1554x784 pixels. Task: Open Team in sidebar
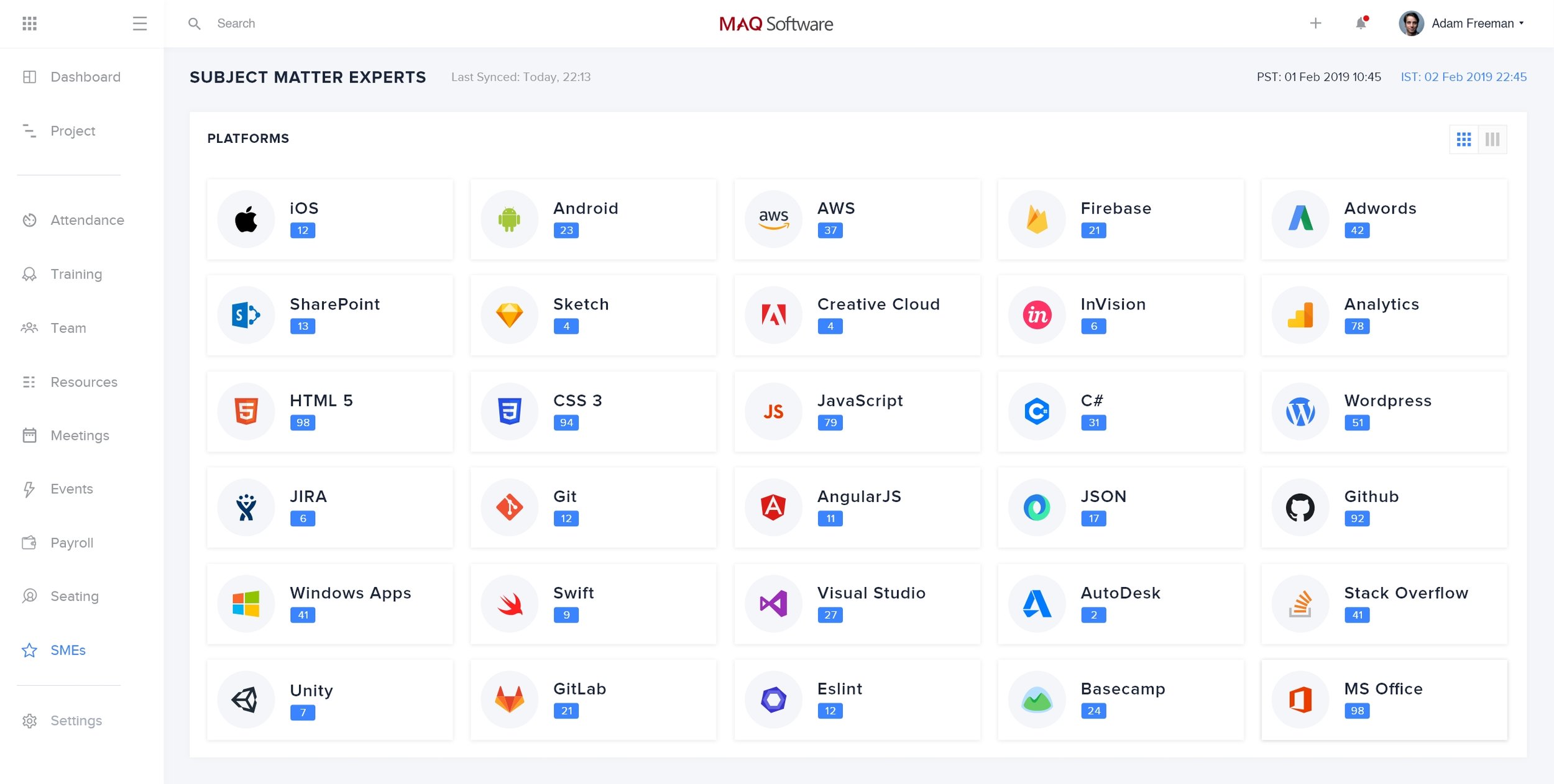[54, 328]
